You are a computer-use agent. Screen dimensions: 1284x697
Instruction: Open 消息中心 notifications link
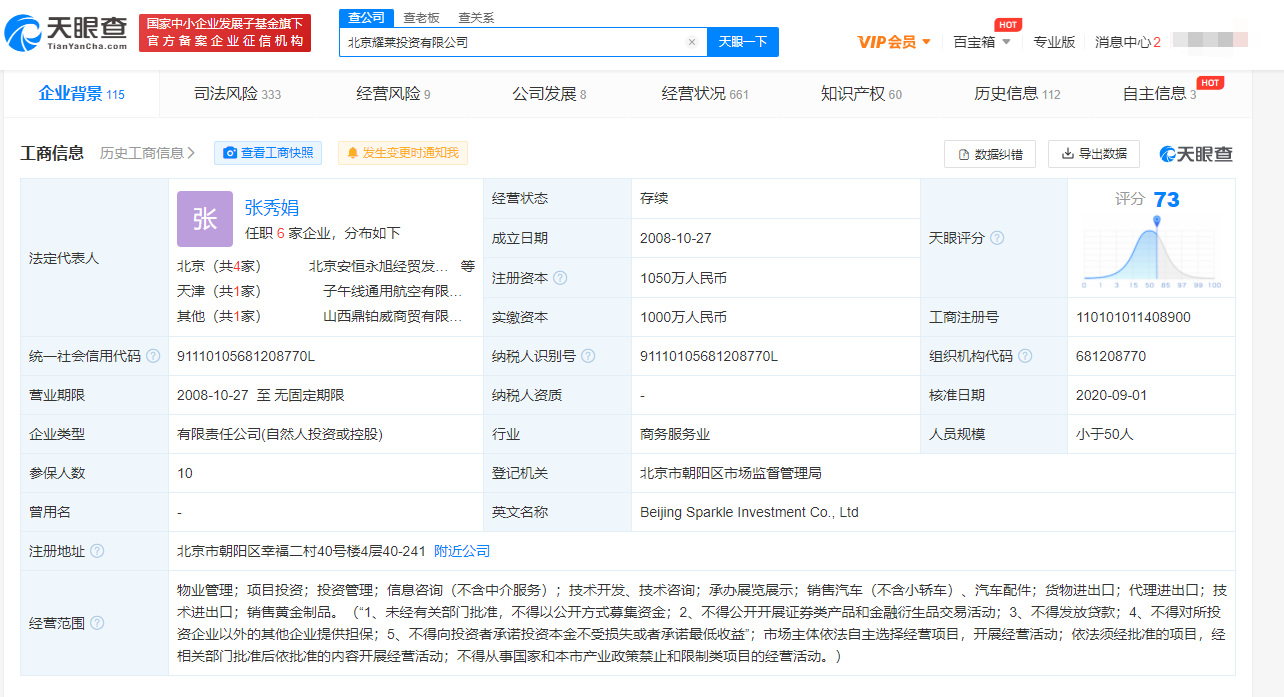pyautogui.click(x=1128, y=42)
